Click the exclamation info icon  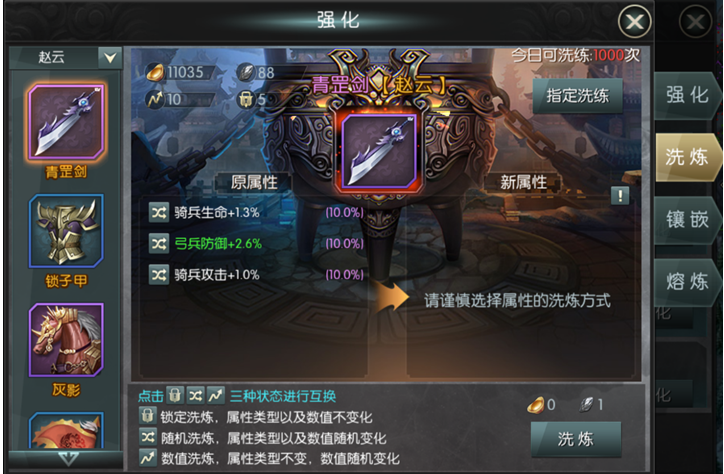tap(620, 196)
